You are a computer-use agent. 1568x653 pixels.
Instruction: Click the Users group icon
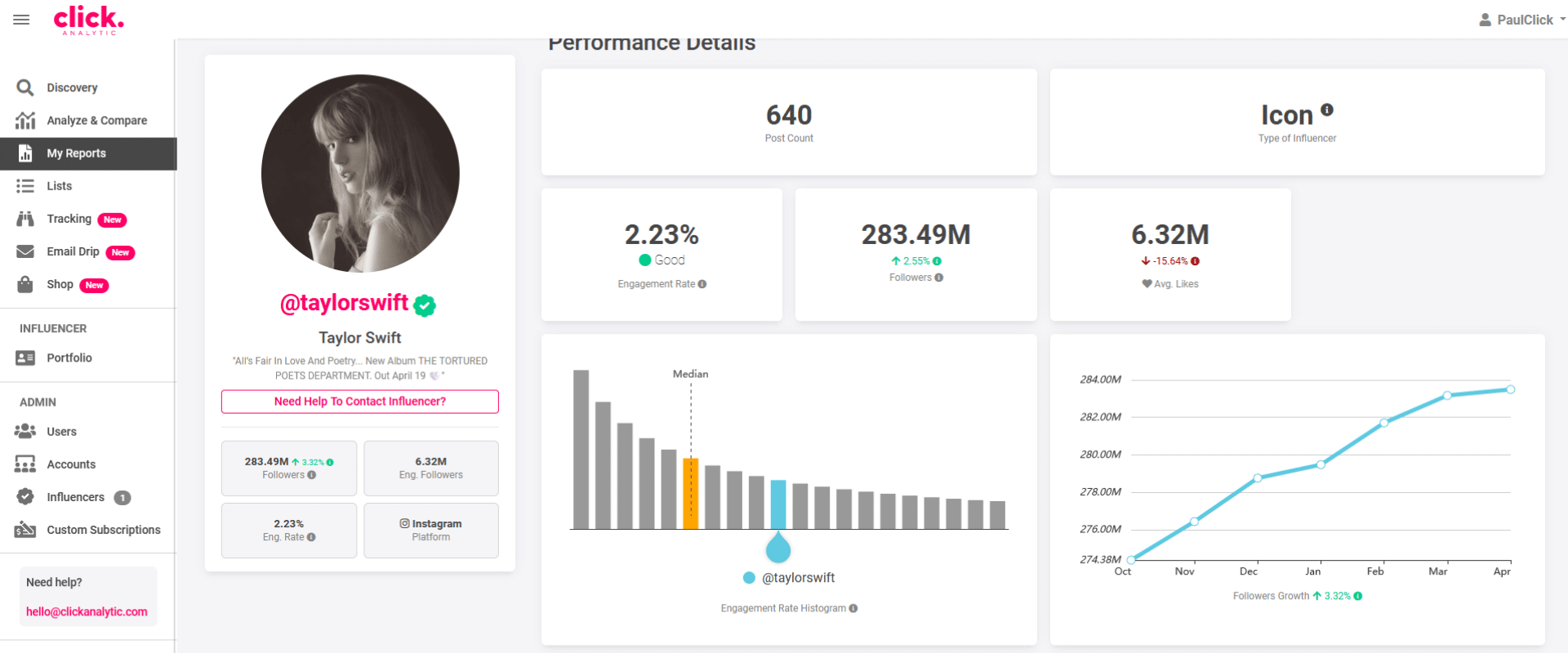pos(25,431)
